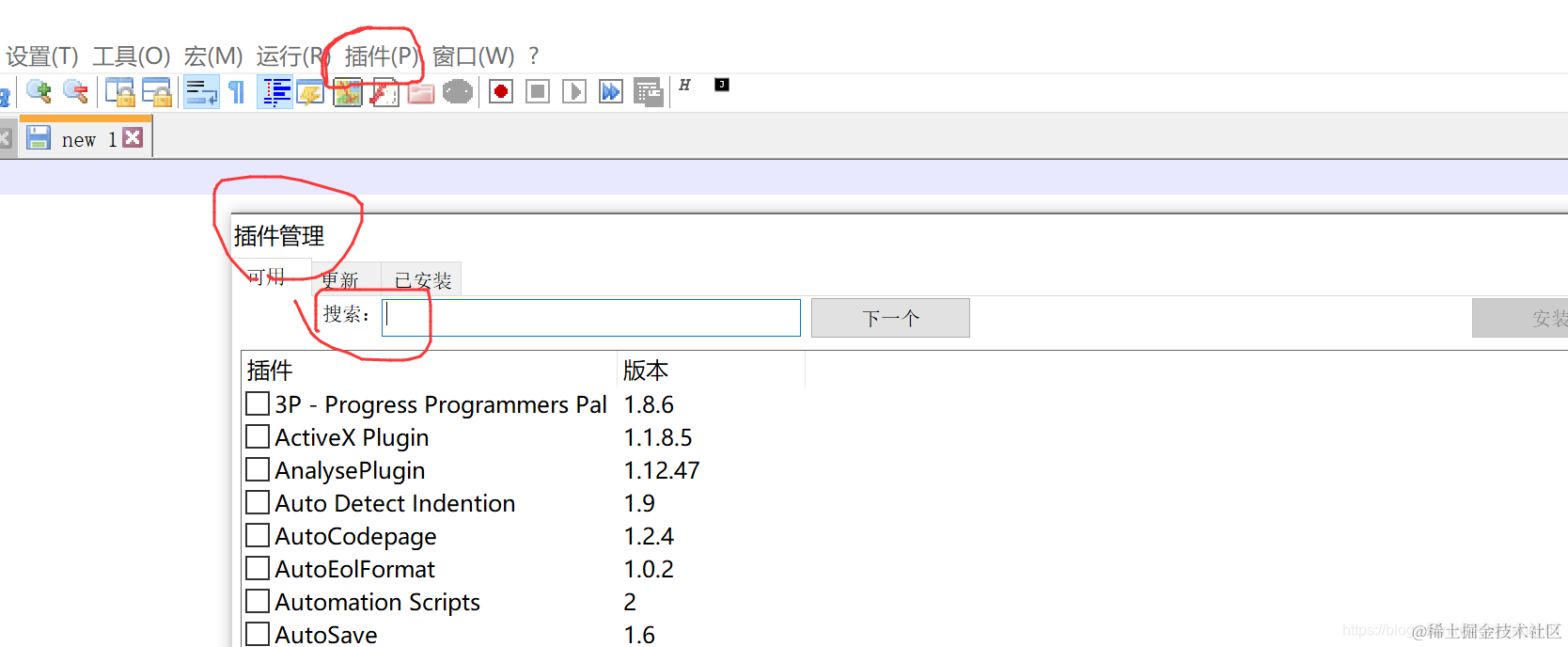Check the Automation Scripts checkbox

click(258, 602)
